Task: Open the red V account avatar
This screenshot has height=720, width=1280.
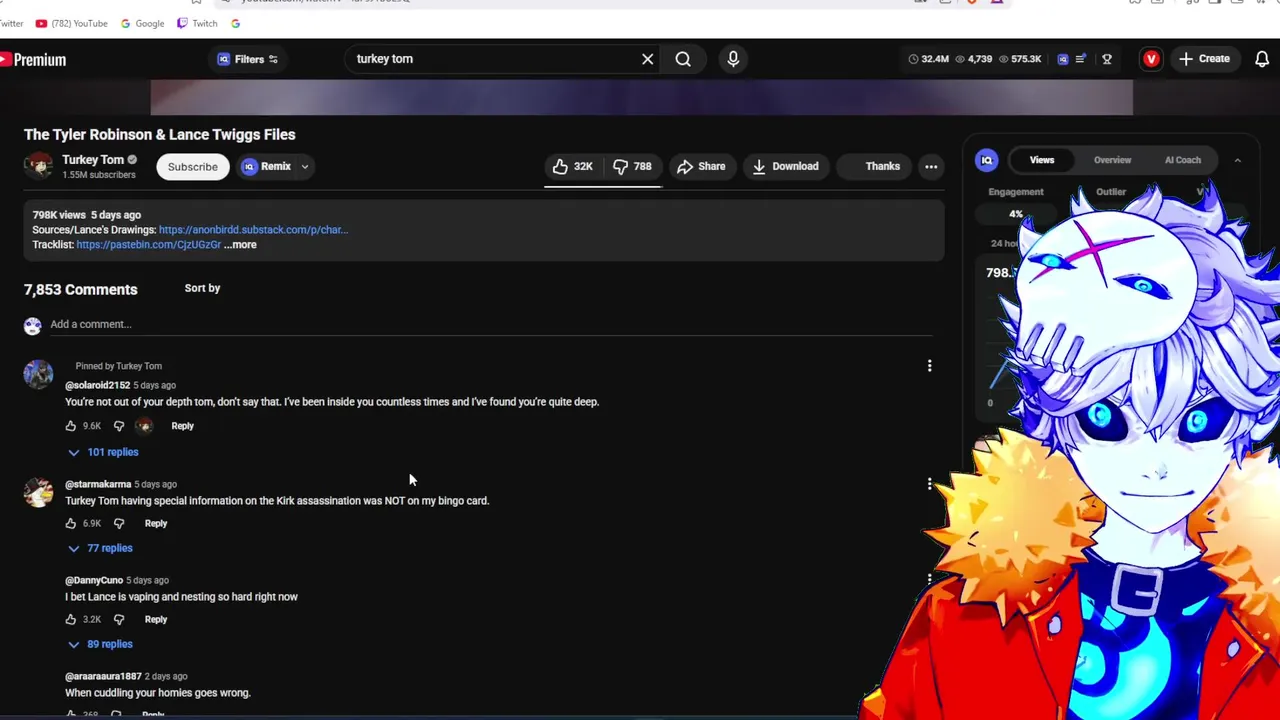Action: pyautogui.click(x=1151, y=59)
